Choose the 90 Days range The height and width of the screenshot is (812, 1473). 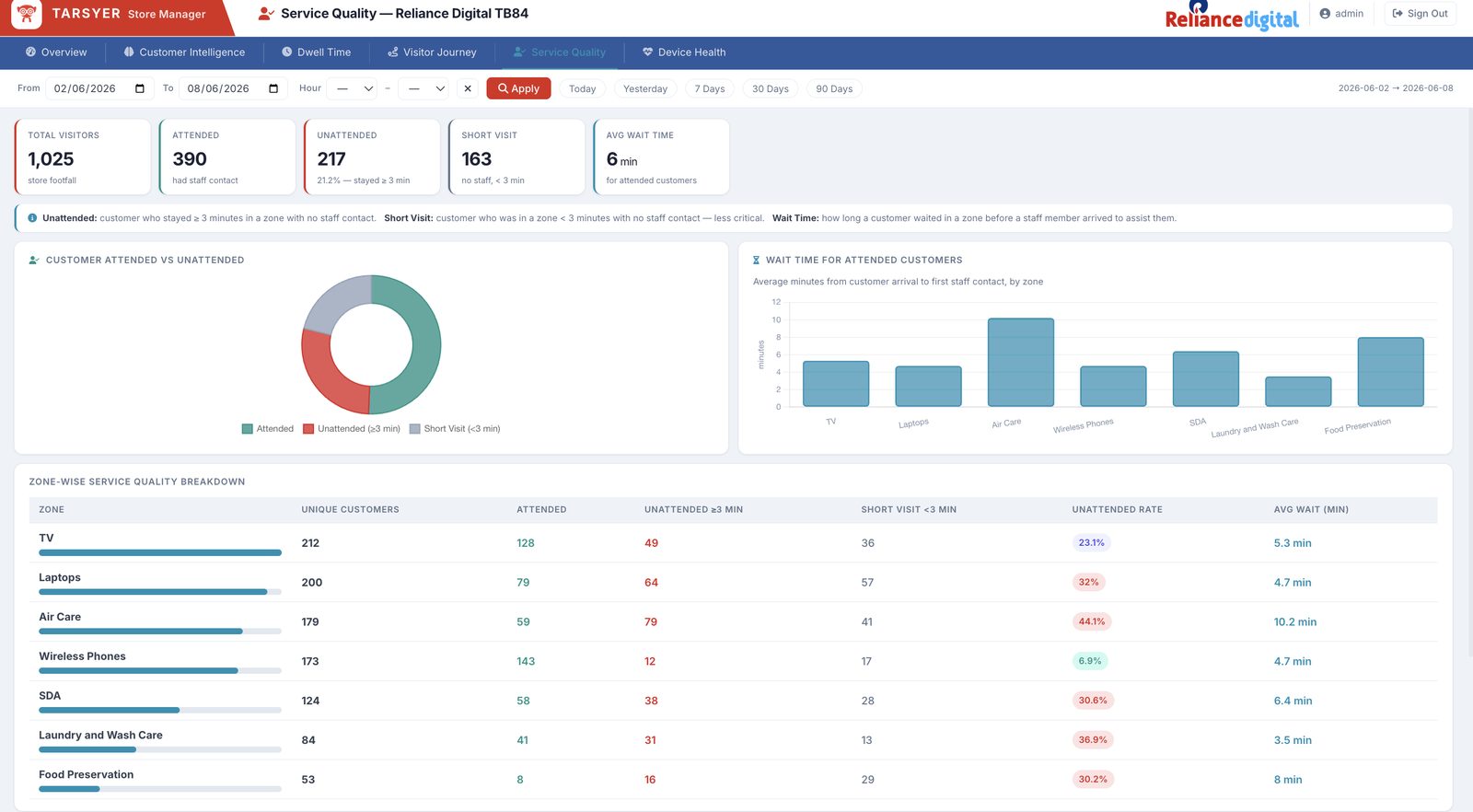click(834, 89)
